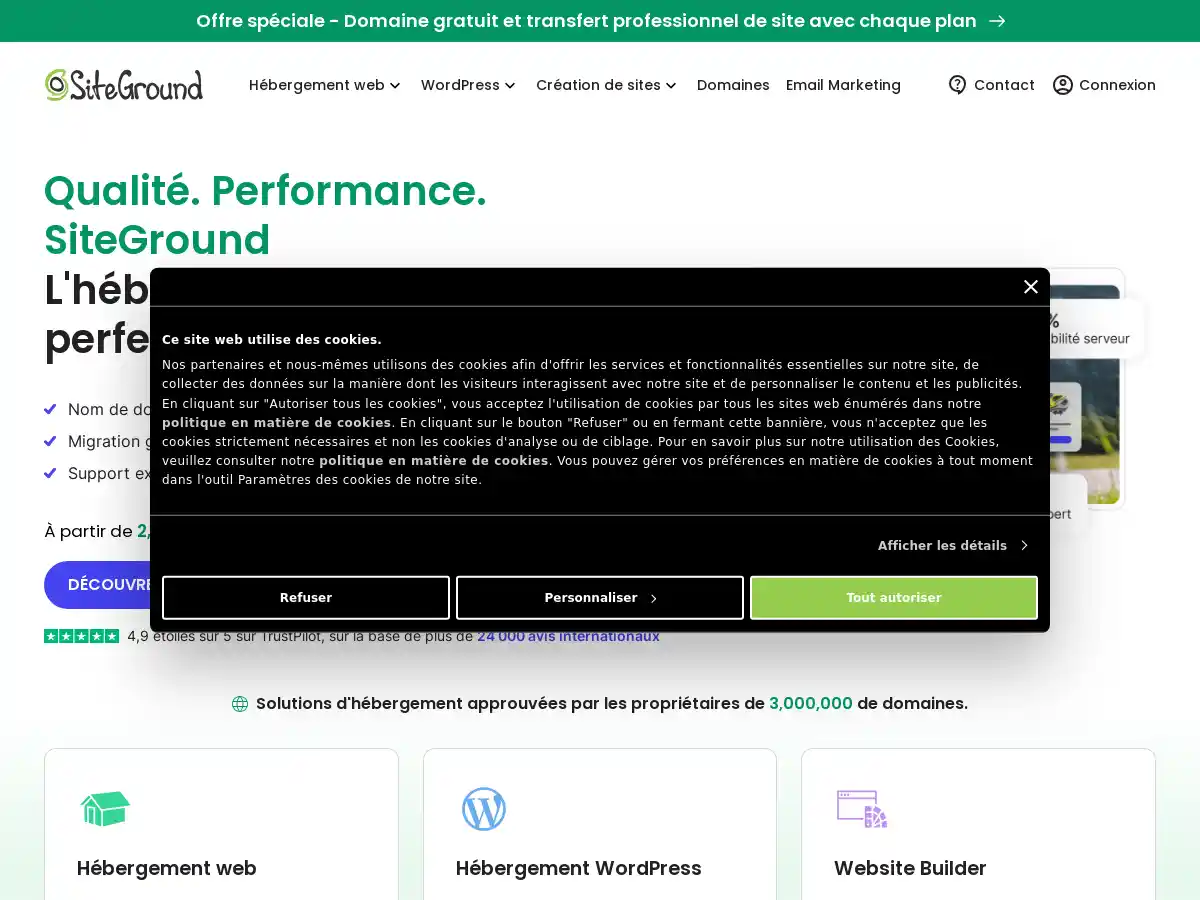The image size is (1200, 900).
Task: Click the Contact question mark icon
Action: (958, 85)
